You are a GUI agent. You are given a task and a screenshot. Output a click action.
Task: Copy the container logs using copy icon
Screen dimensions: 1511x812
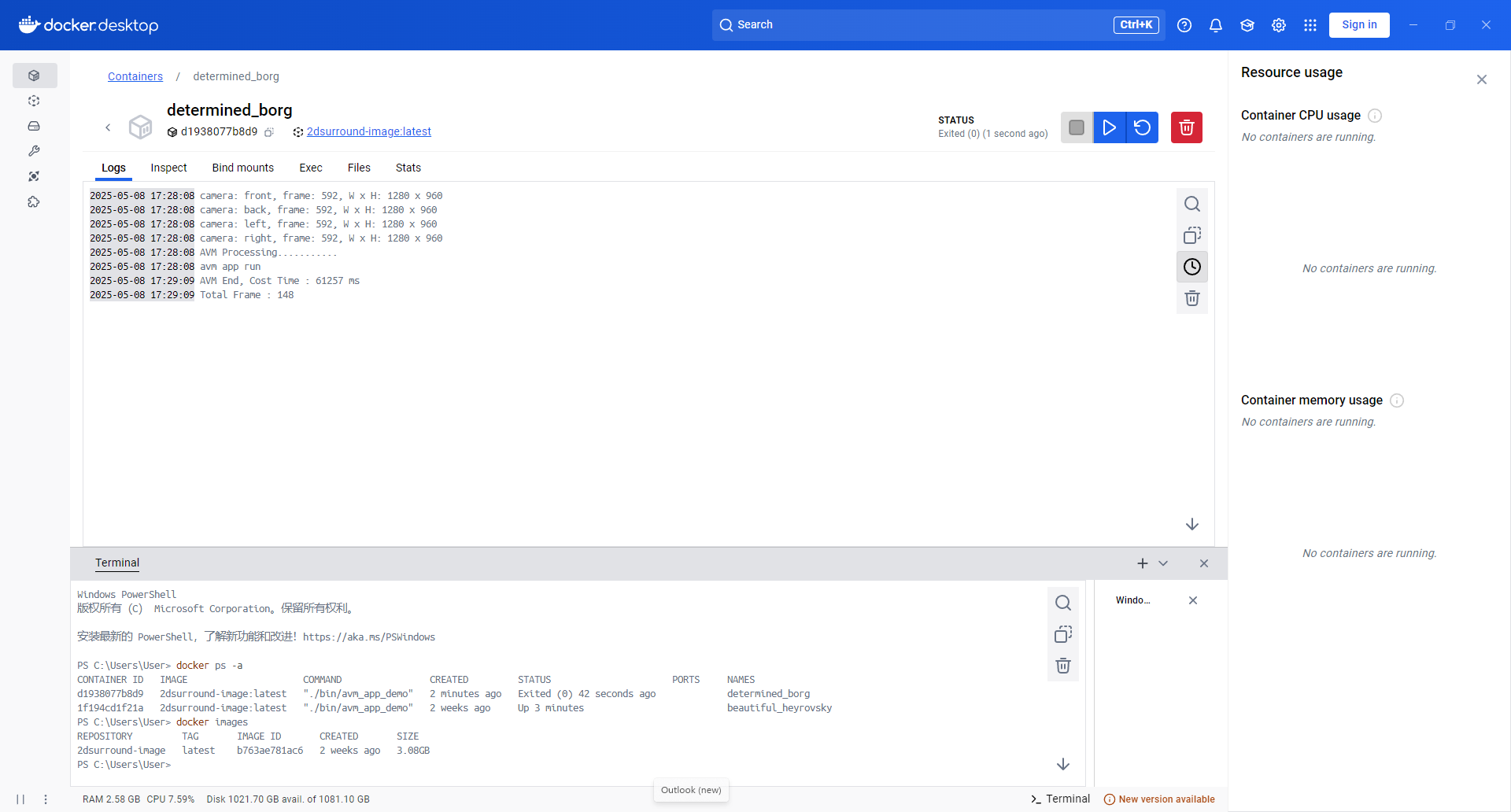[x=1191, y=234]
